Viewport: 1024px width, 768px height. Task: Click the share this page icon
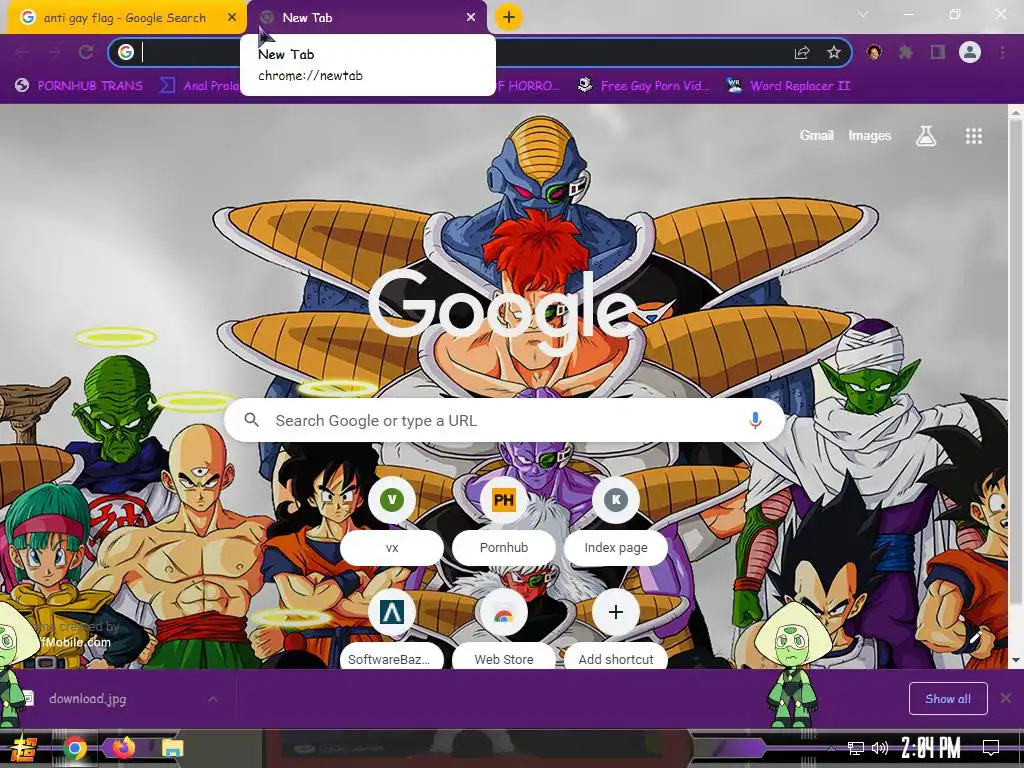pyautogui.click(x=802, y=52)
